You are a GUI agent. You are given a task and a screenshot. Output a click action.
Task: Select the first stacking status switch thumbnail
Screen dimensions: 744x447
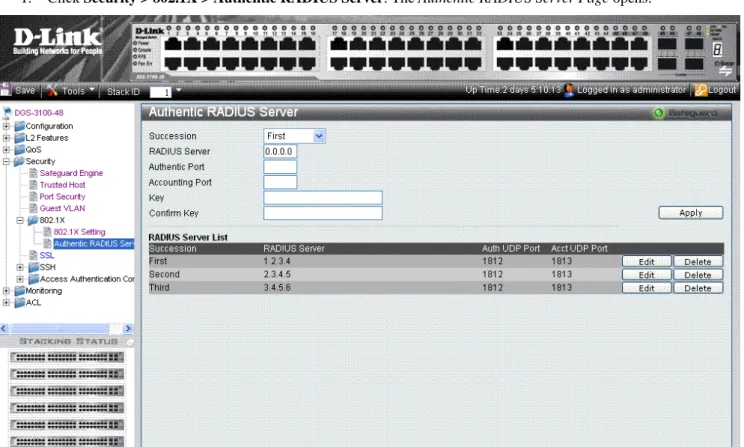pos(66,357)
